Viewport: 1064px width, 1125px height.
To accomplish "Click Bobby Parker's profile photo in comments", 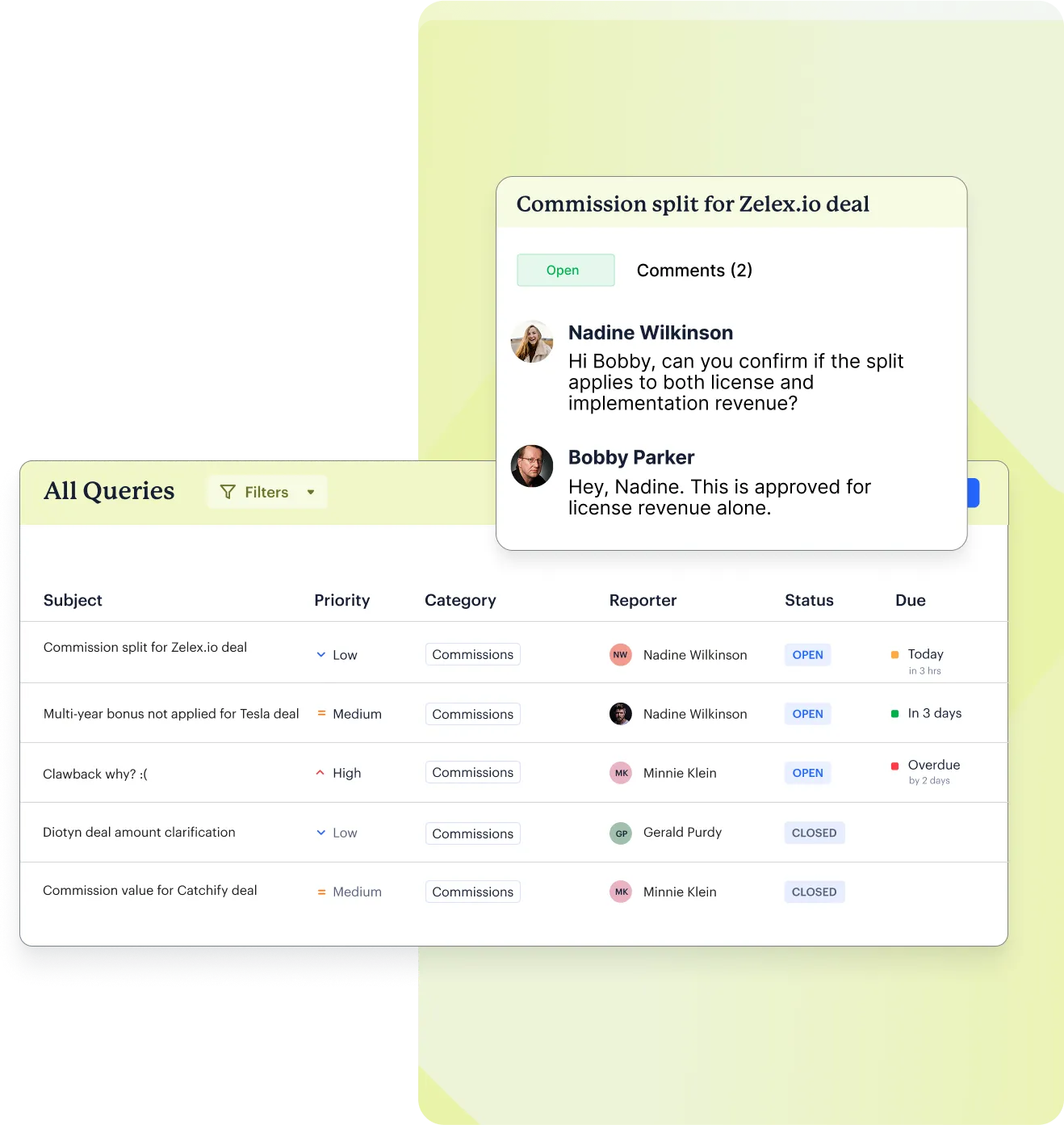I will (532, 466).
